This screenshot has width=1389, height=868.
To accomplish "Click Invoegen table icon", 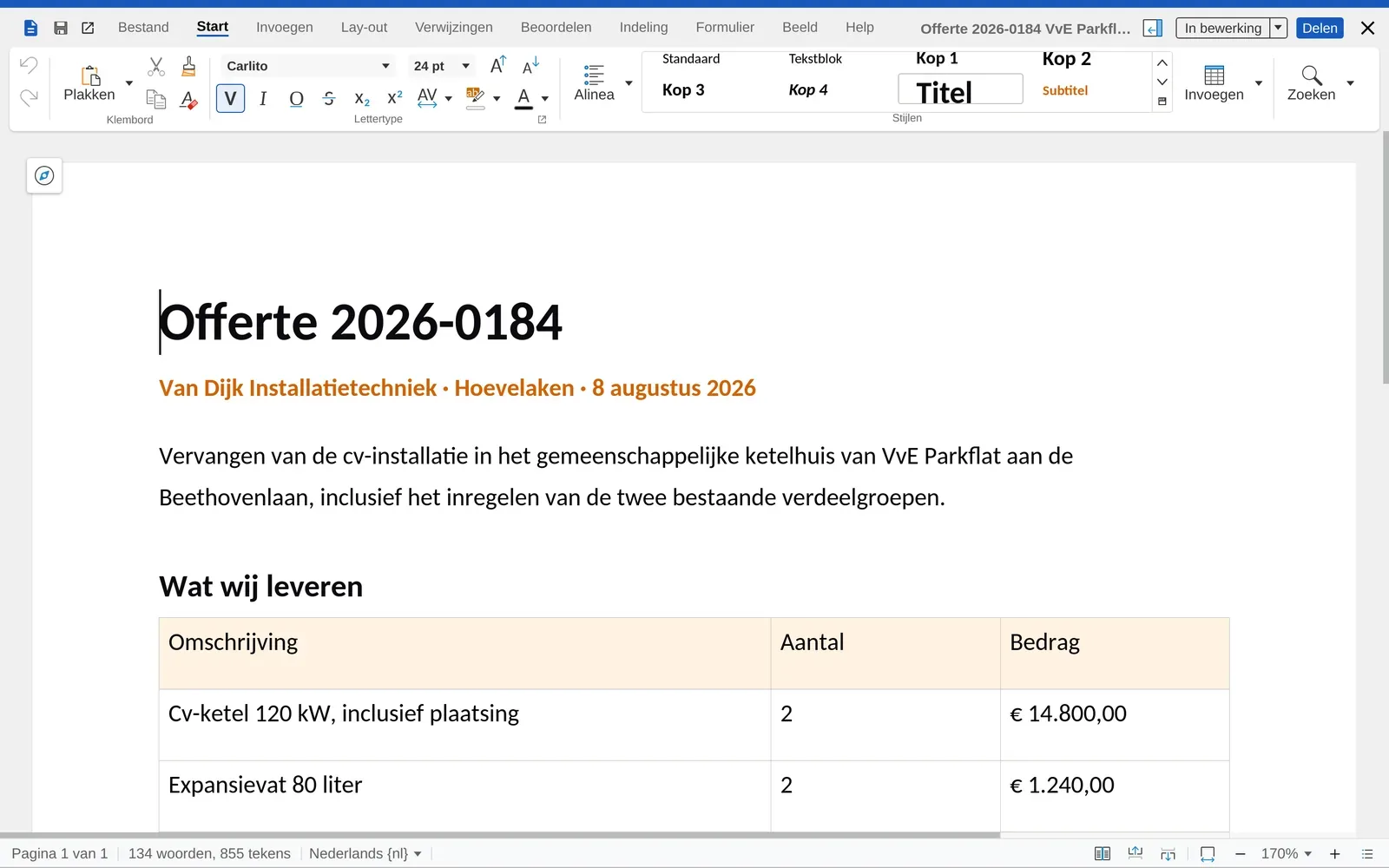I will [1214, 83].
